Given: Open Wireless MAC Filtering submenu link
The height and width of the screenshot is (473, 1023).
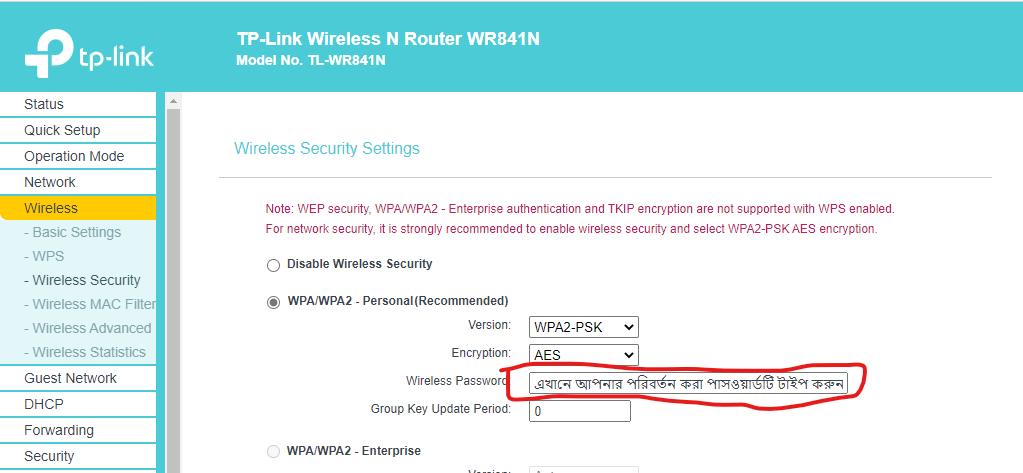Looking at the screenshot, I should click(x=94, y=304).
